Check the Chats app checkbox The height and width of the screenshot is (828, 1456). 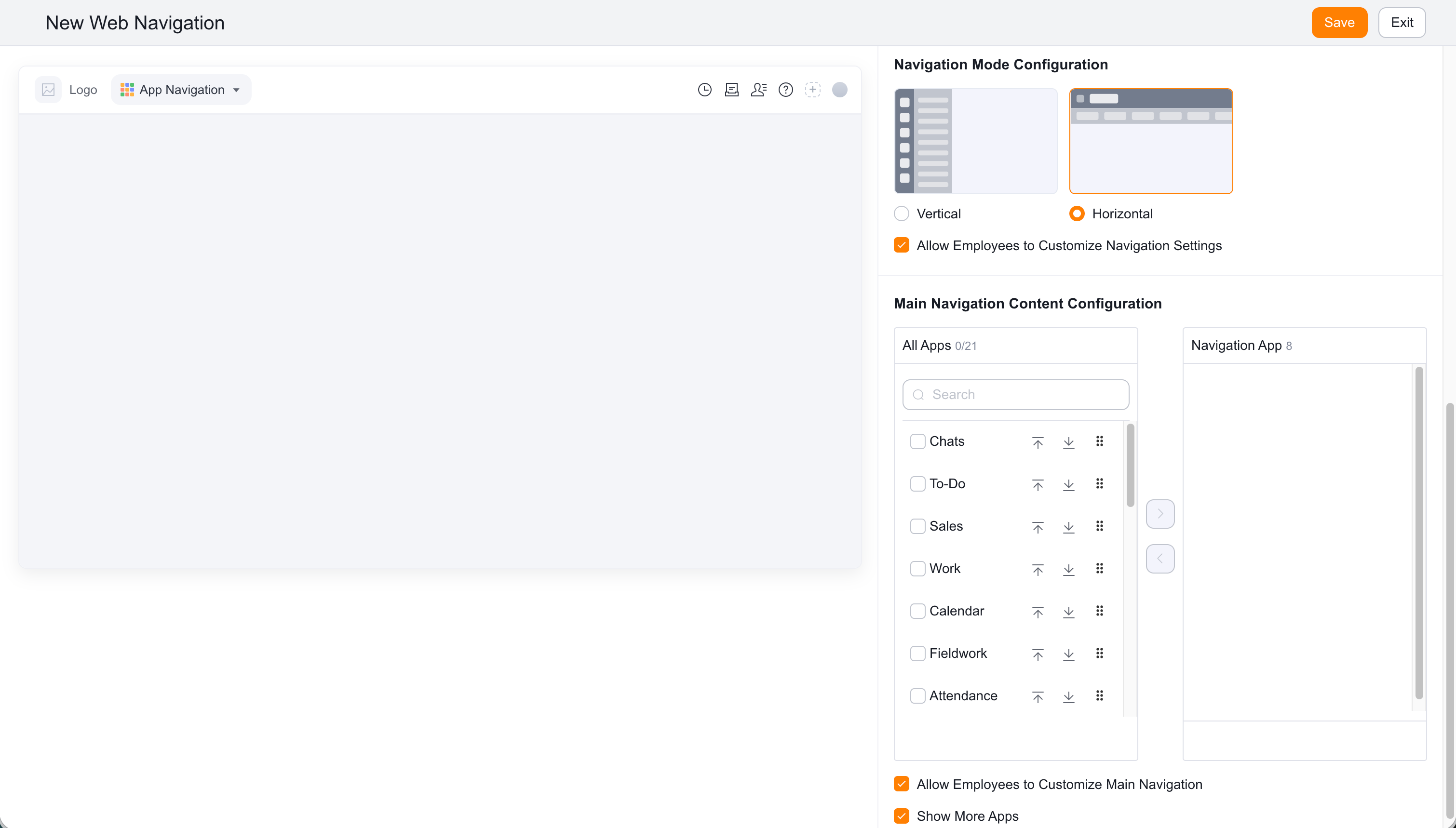click(917, 441)
